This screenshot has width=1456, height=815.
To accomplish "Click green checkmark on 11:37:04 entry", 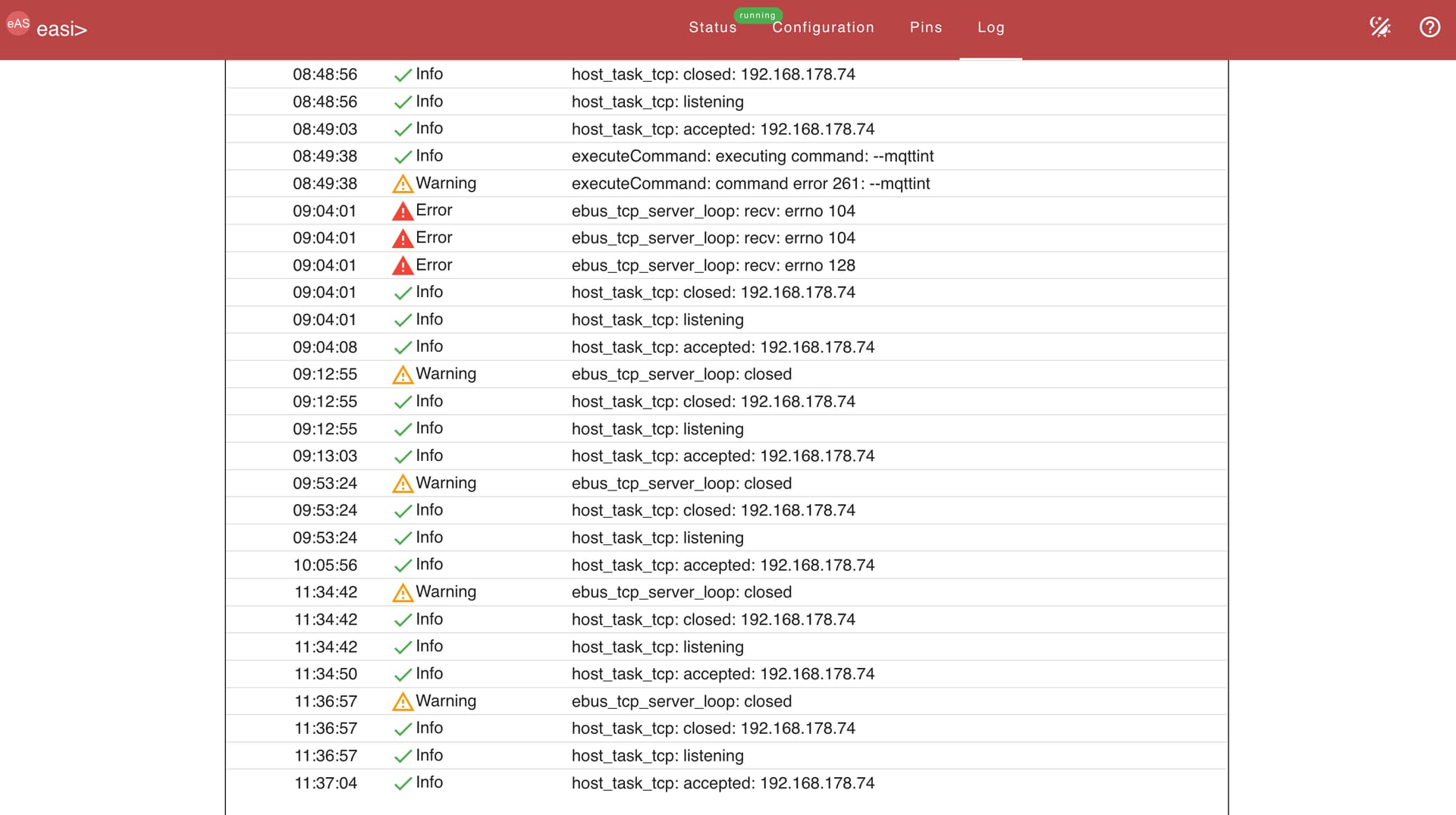I will coord(403,784).
